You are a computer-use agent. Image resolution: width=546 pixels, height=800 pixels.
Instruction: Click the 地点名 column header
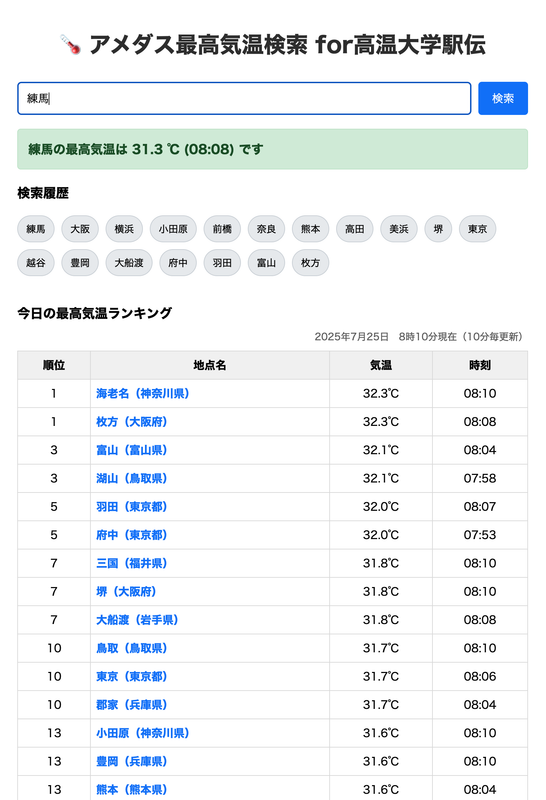pyautogui.click(x=210, y=365)
